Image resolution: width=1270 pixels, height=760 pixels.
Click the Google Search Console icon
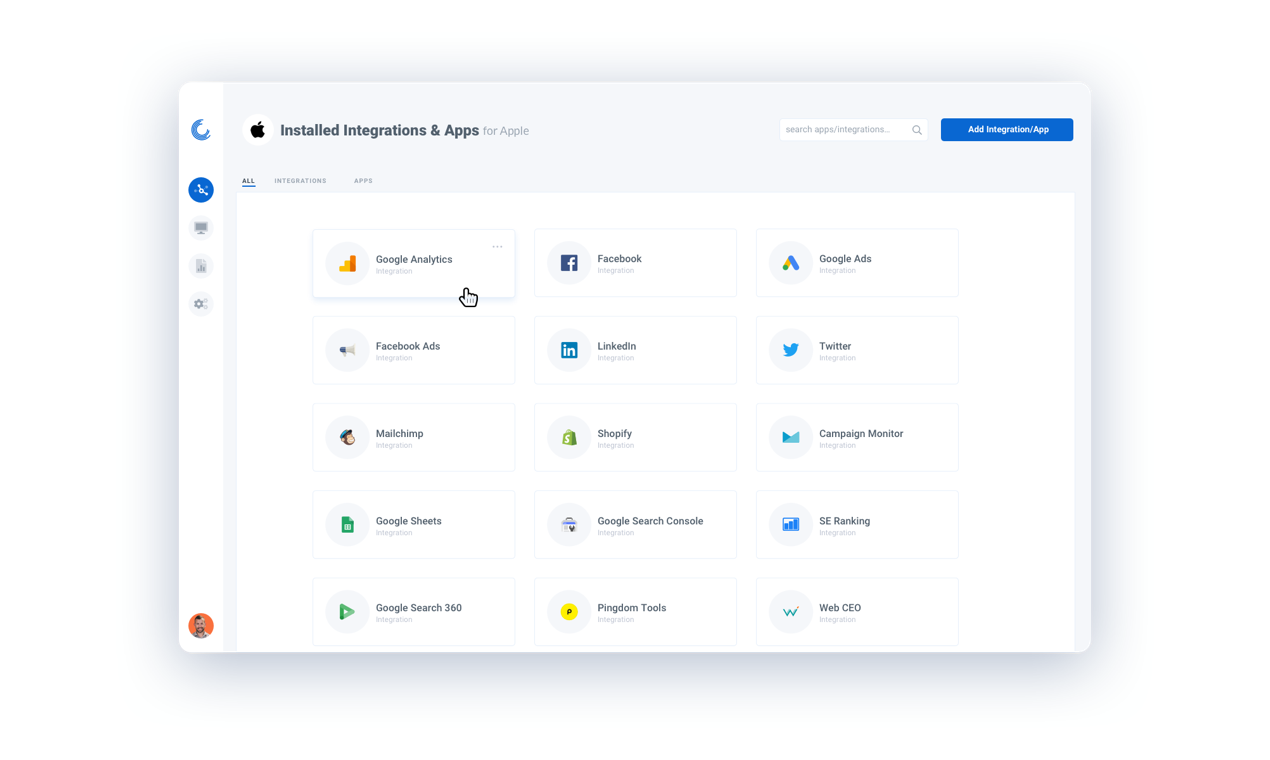click(569, 525)
